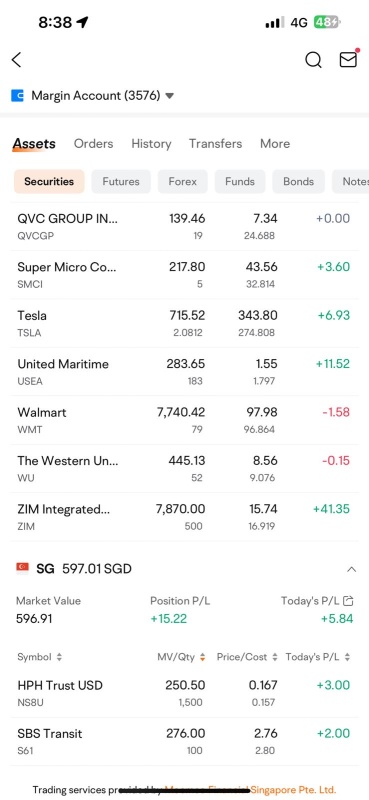Image resolution: width=369 pixels, height=800 pixels.
Task: Select the Bonds filter chip
Action: [299, 182]
